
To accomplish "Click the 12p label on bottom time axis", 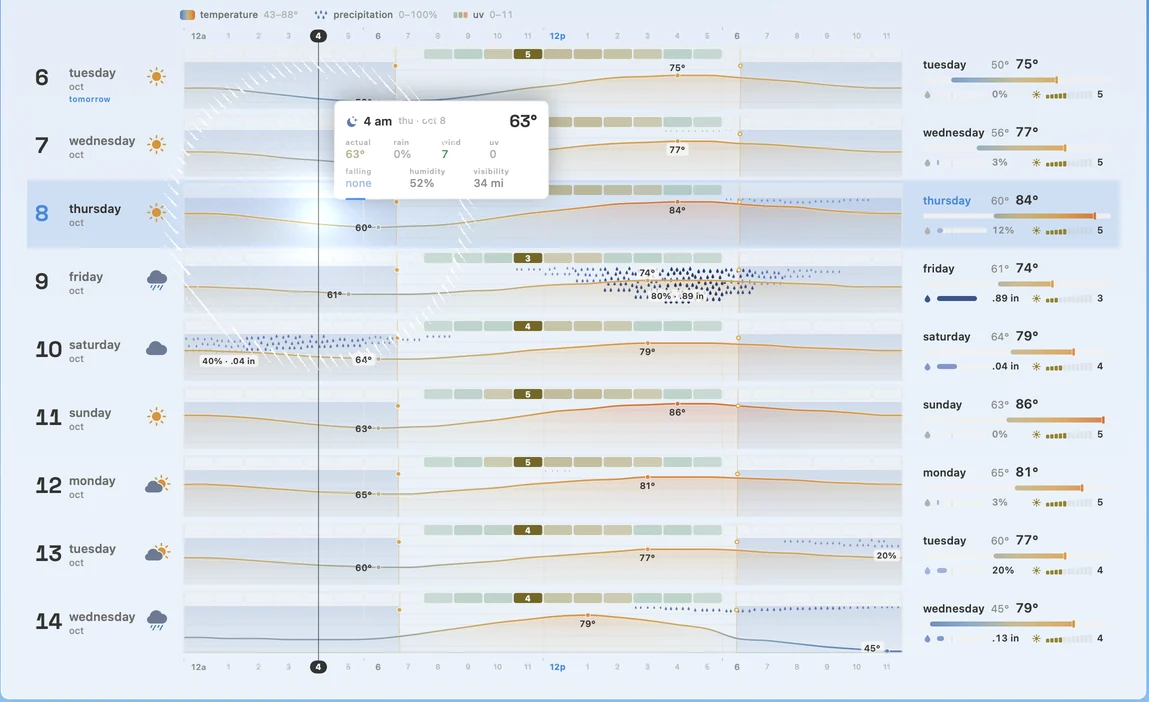I will [x=558, y=667].
